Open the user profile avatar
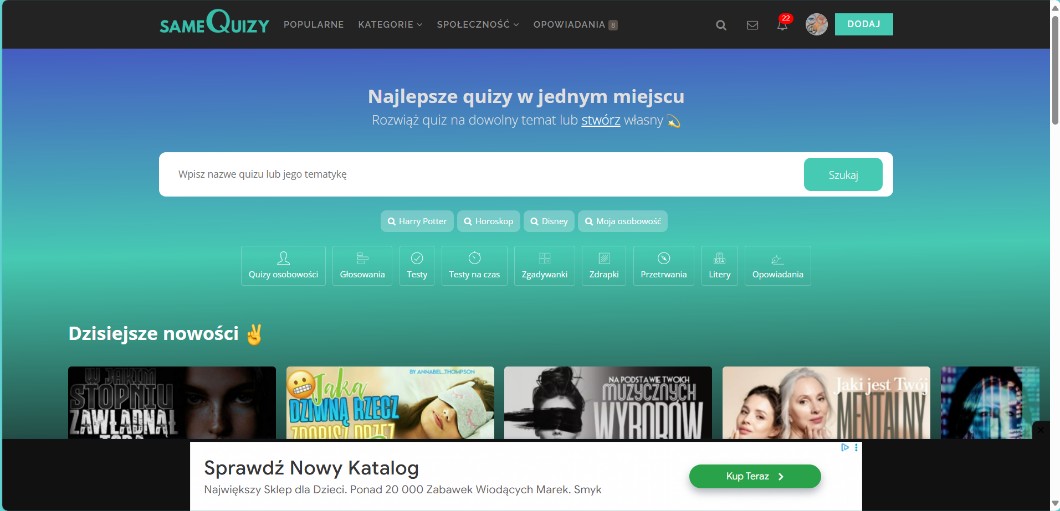The image size is (1060, 511). 816,25
